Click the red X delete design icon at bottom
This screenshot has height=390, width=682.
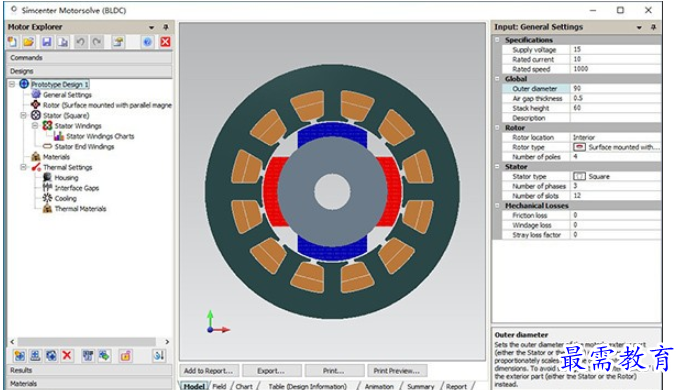click(x=67, y=356)
